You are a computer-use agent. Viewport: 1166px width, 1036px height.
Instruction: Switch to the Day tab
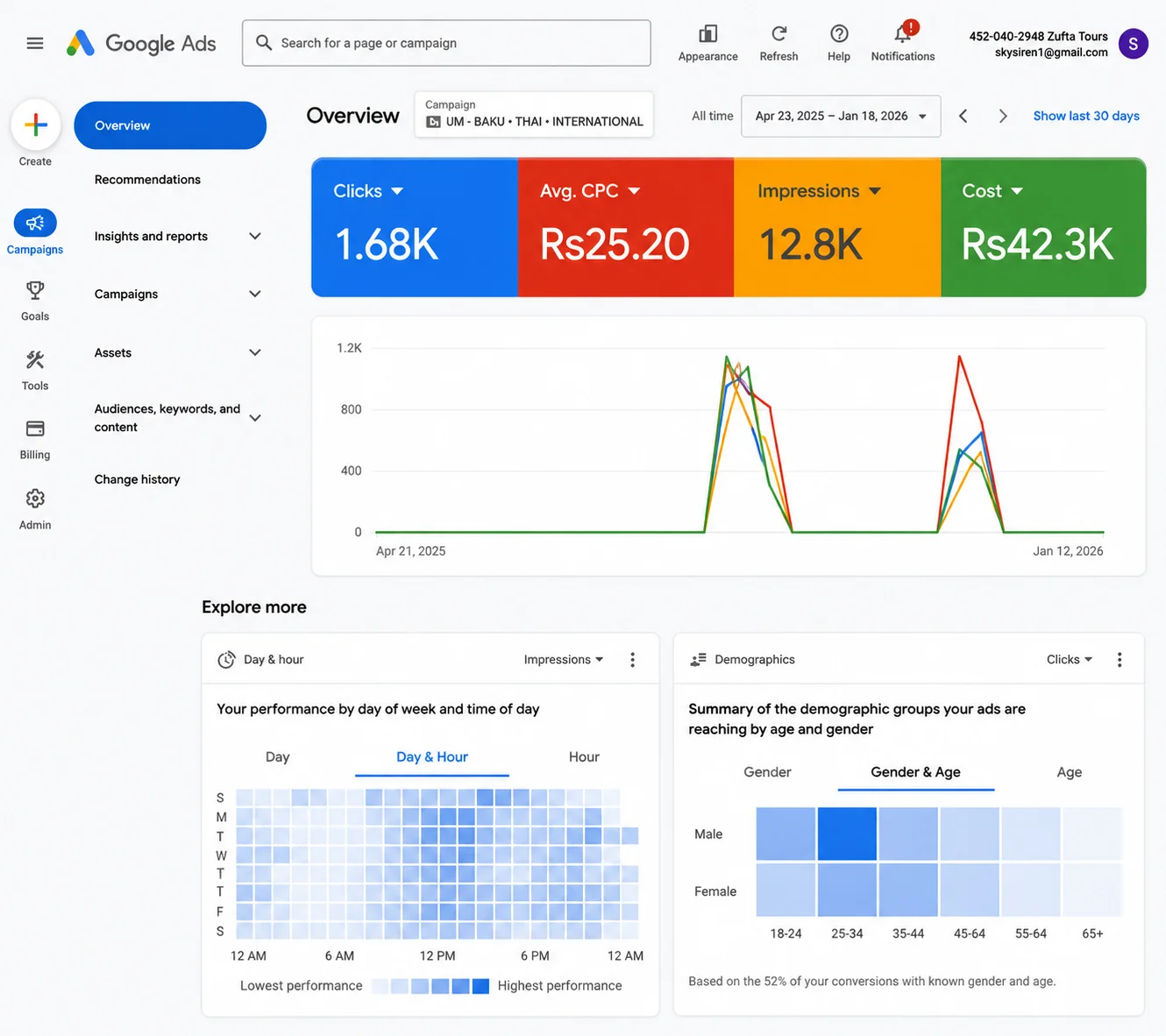coord(277,757)
